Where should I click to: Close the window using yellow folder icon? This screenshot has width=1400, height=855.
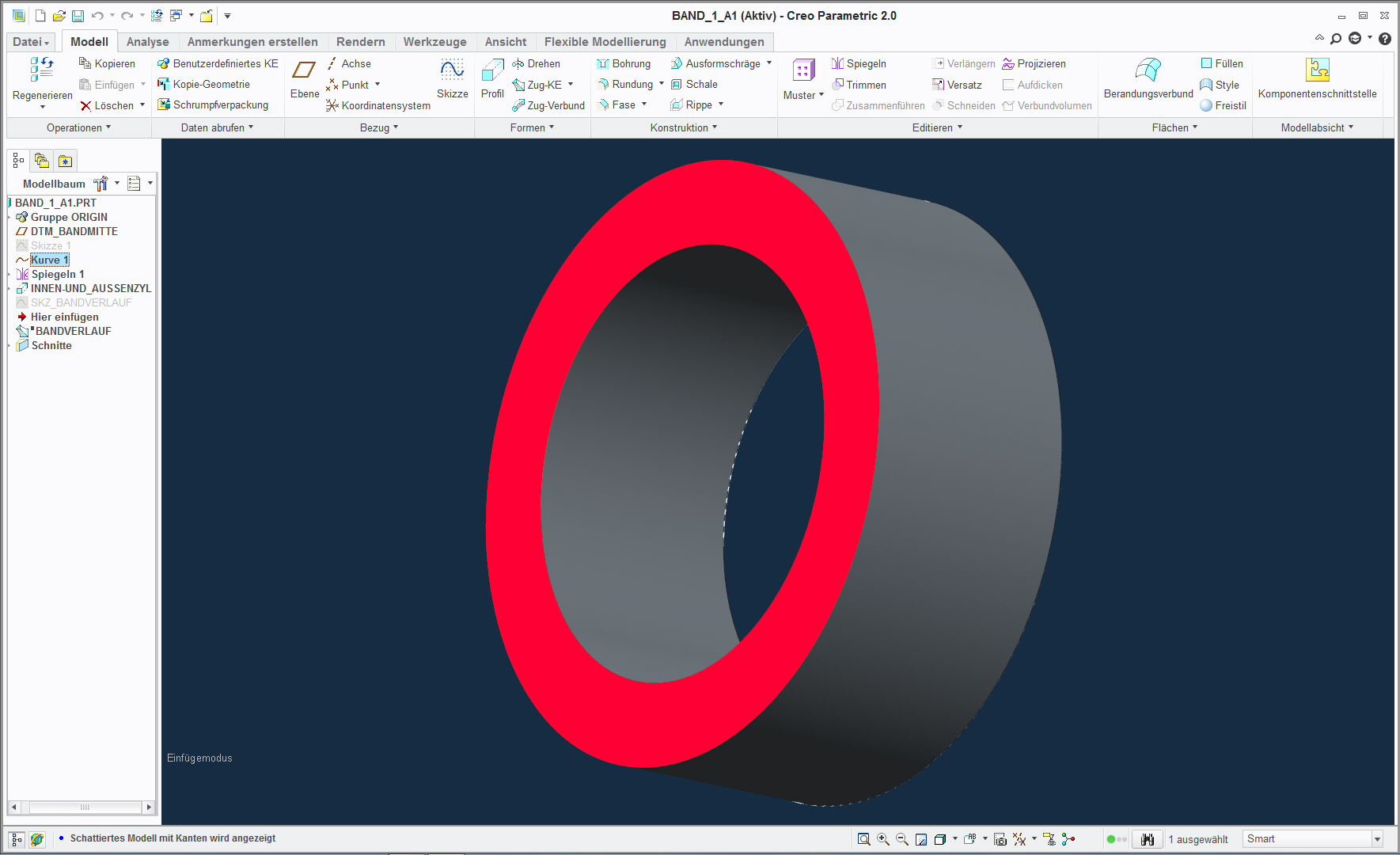pyautogui.click(x=207, y=16)
